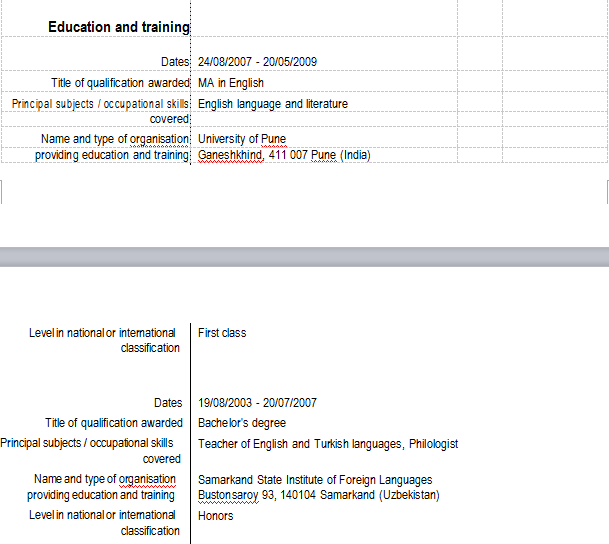Click the "University of Pune" line

(x=242, y=139)
